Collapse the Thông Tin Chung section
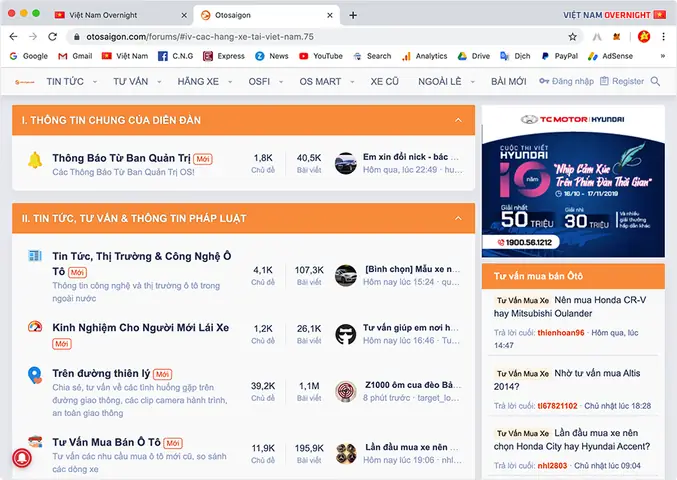This screenshot has height=480, width=677. pos(458,120)
